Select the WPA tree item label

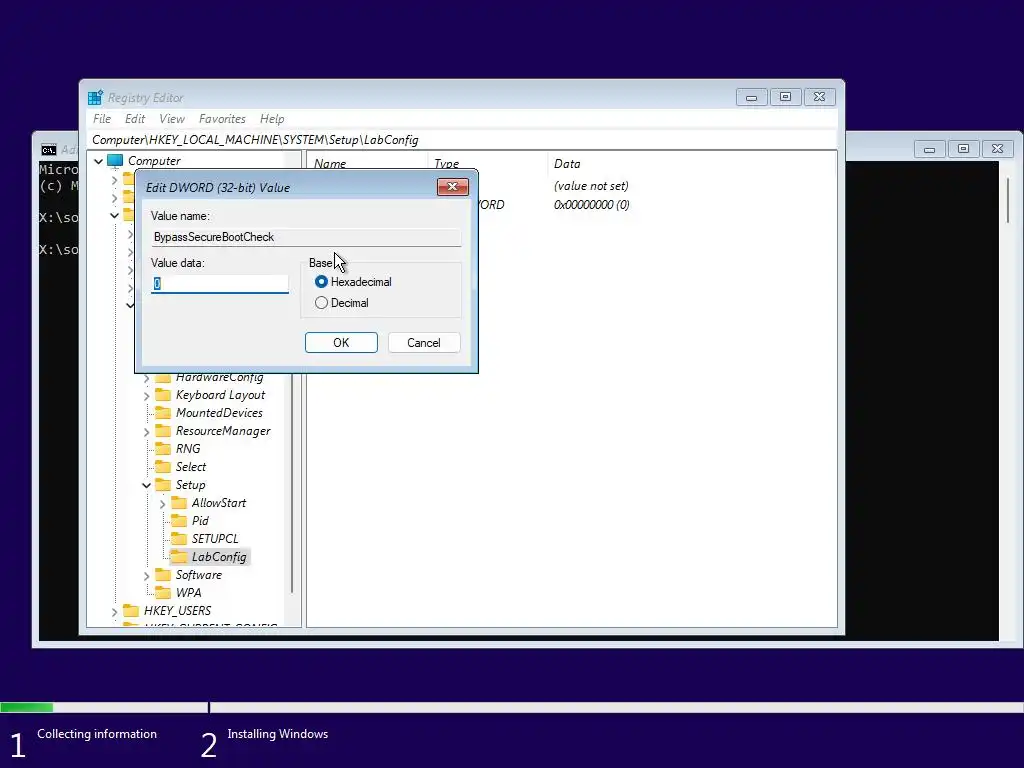tap(188, 592)
